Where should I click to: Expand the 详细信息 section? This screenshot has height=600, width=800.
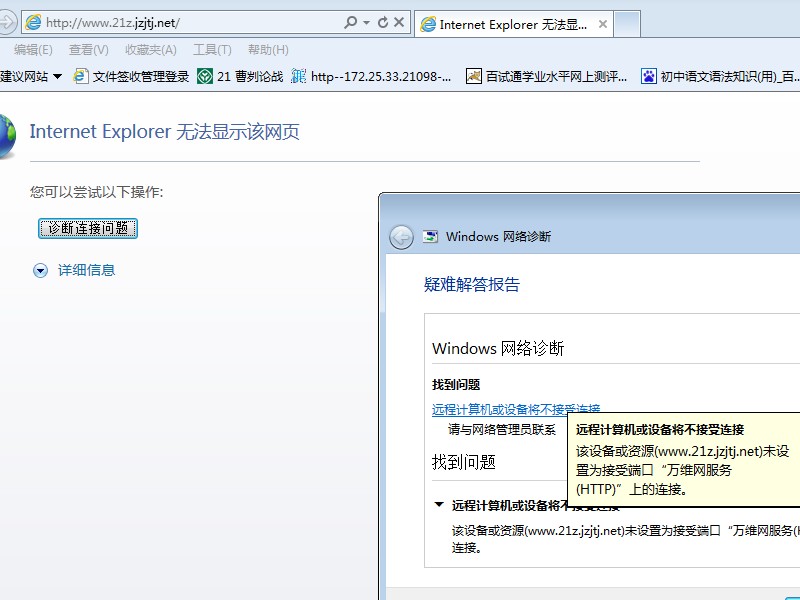pyautogui.click(x=41, y=270)
